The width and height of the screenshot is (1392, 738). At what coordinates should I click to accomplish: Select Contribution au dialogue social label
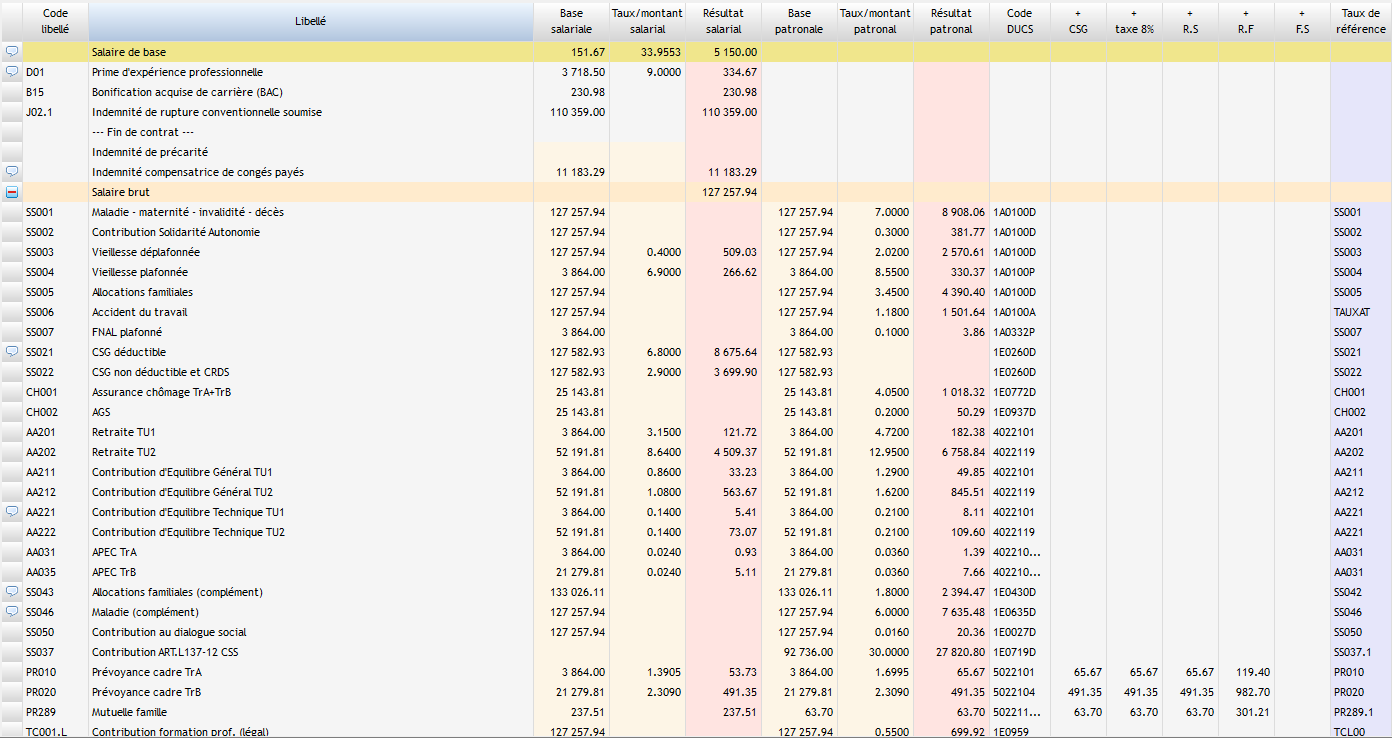169,632
